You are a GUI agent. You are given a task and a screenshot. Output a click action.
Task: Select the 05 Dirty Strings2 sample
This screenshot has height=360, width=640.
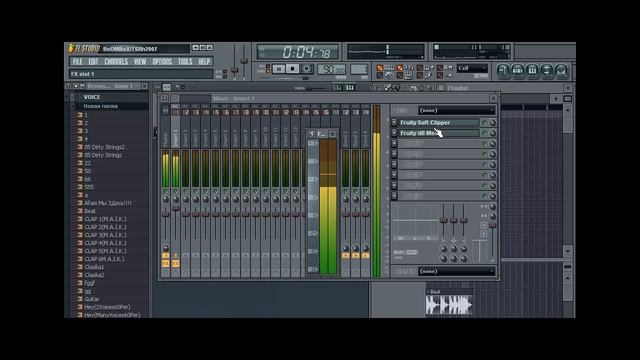(x=104, y=147)
